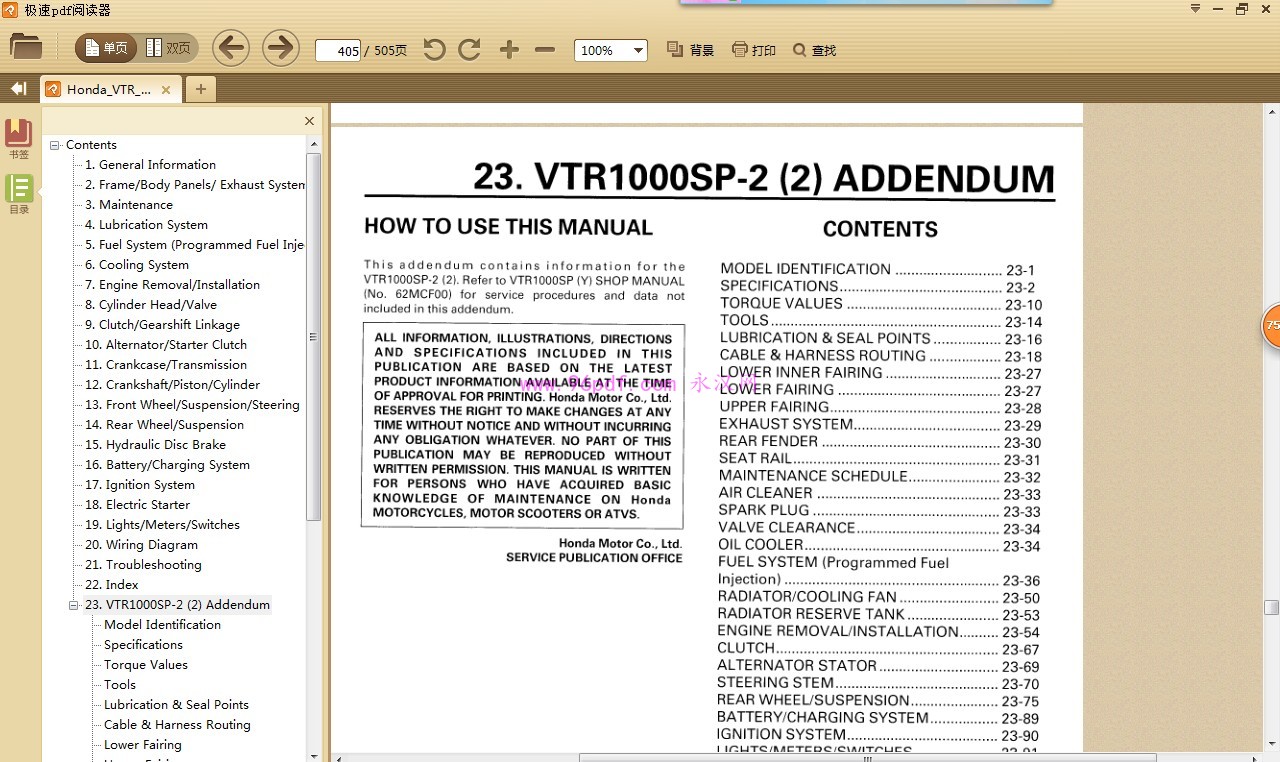Select 12. Crankshaft/Piston/Cylinder

(172, 385)
